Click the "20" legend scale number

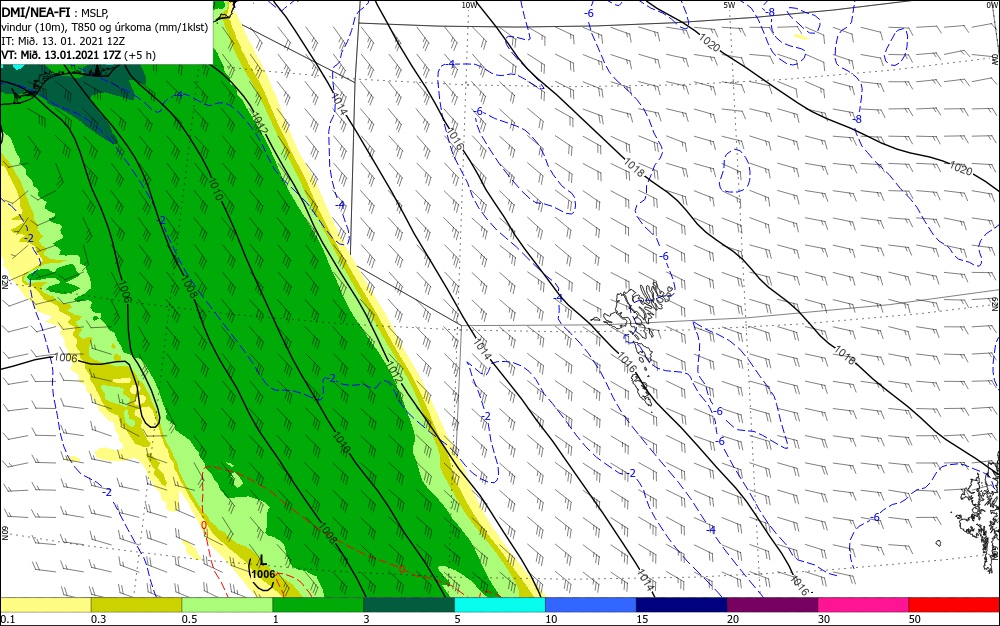[x=733, y=619]
